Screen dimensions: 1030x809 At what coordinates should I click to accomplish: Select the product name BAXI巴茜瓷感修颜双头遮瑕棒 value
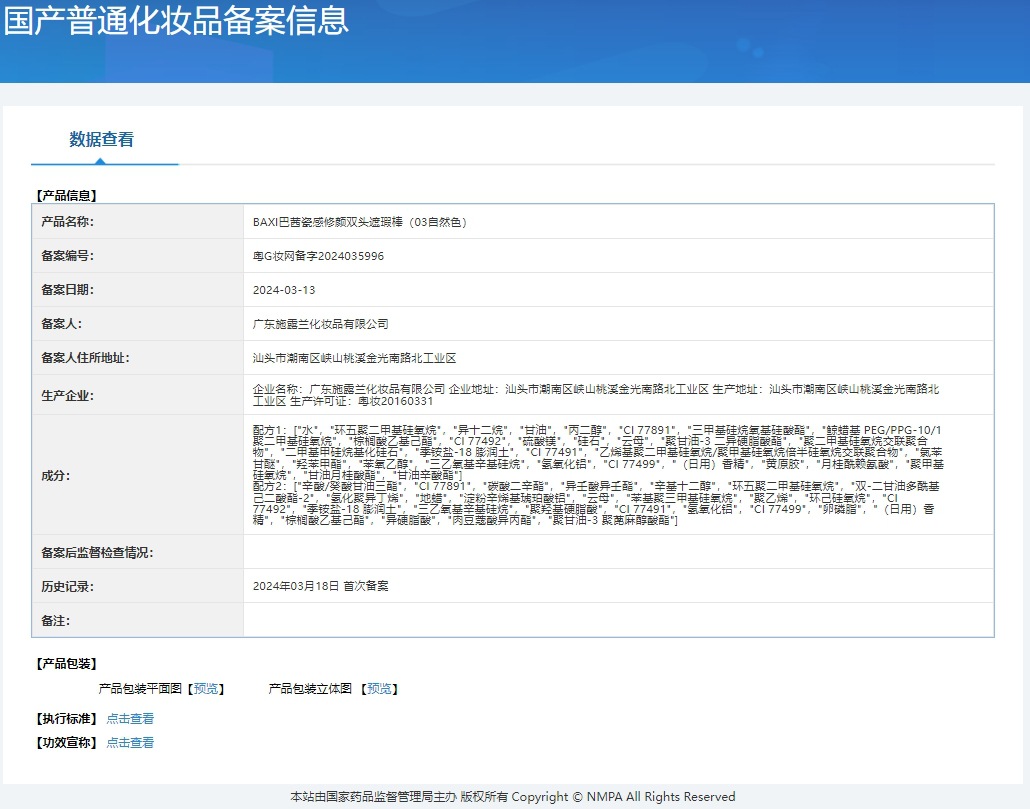coord(359,222)
